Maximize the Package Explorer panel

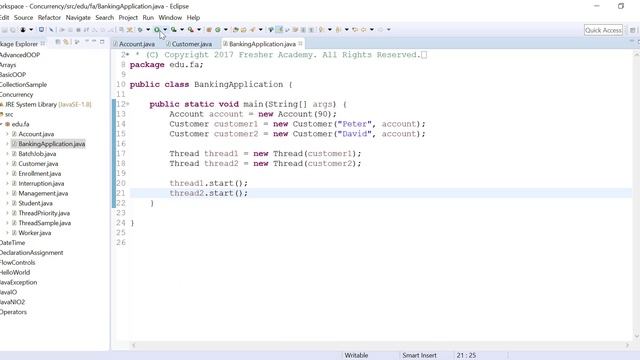102,42
